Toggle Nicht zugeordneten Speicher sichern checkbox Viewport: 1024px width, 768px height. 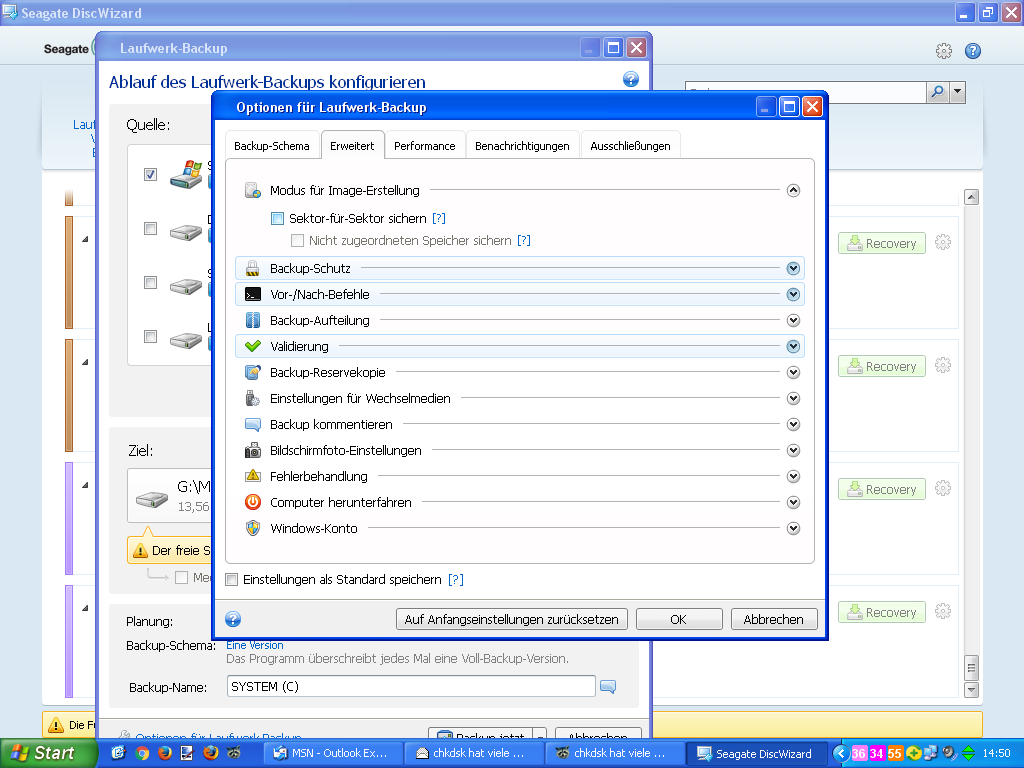(x=297, y=241)
